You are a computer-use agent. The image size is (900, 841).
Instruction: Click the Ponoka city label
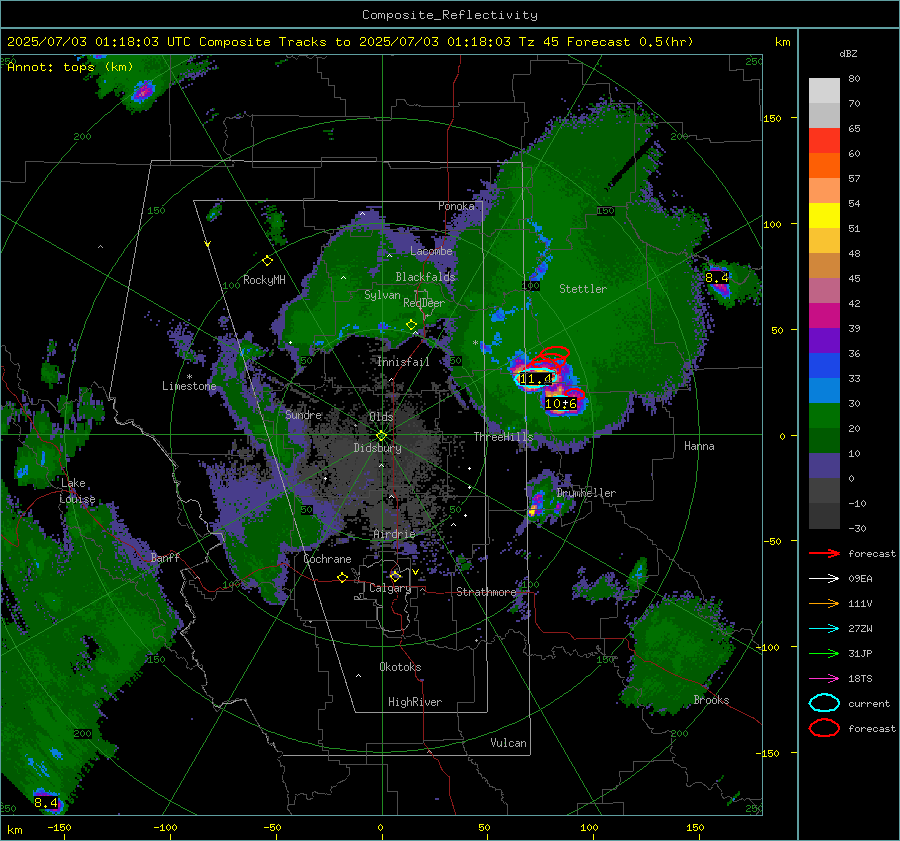click(x=456, y=206)
